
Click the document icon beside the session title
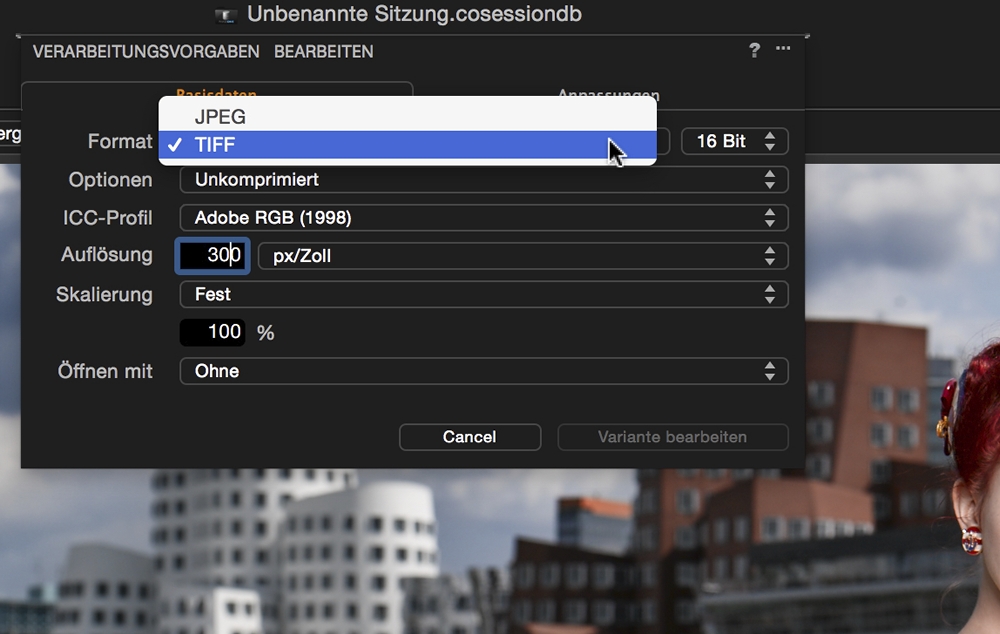tap(226, 15)
